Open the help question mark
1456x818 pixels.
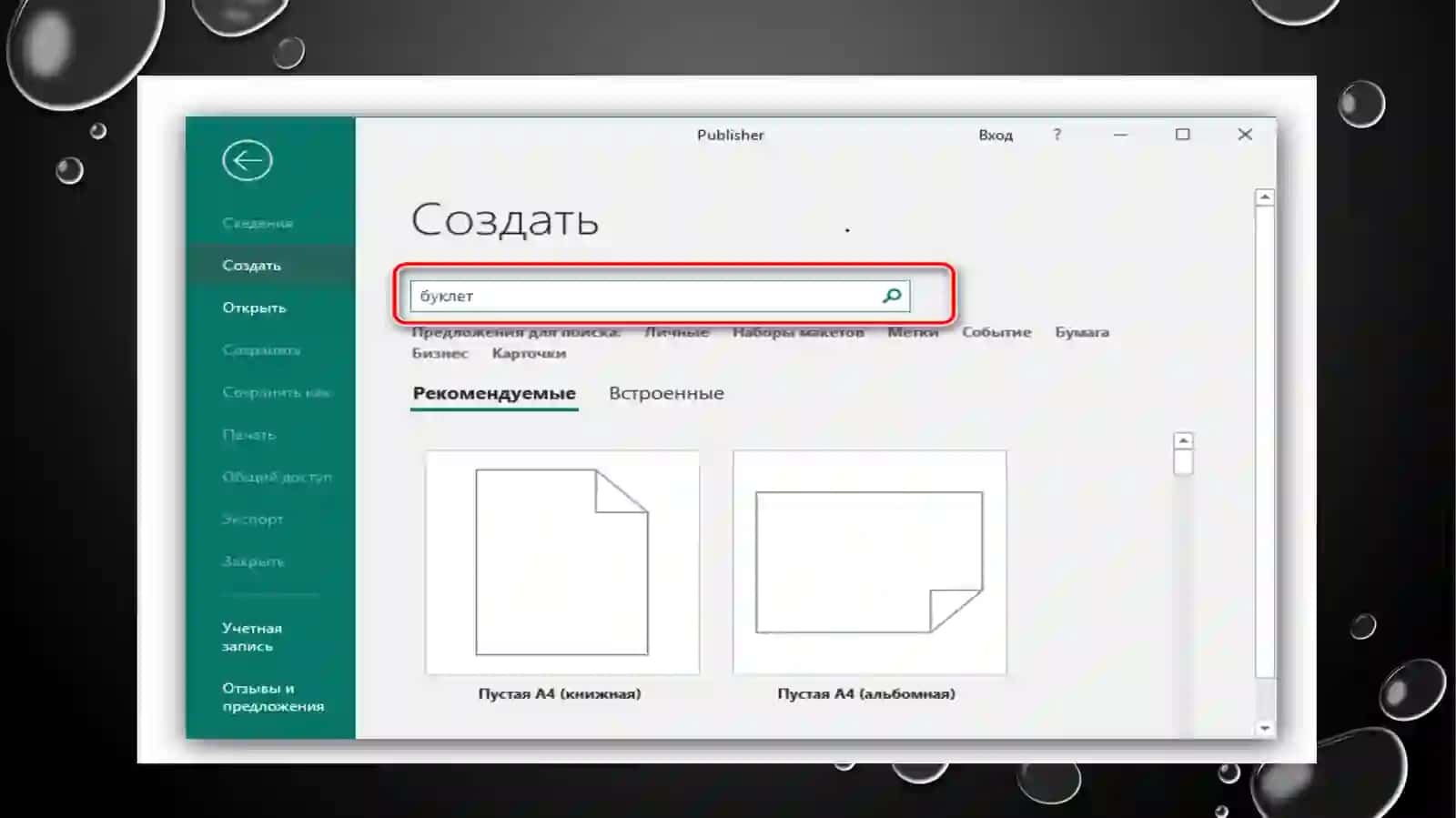pos(1057,135)
